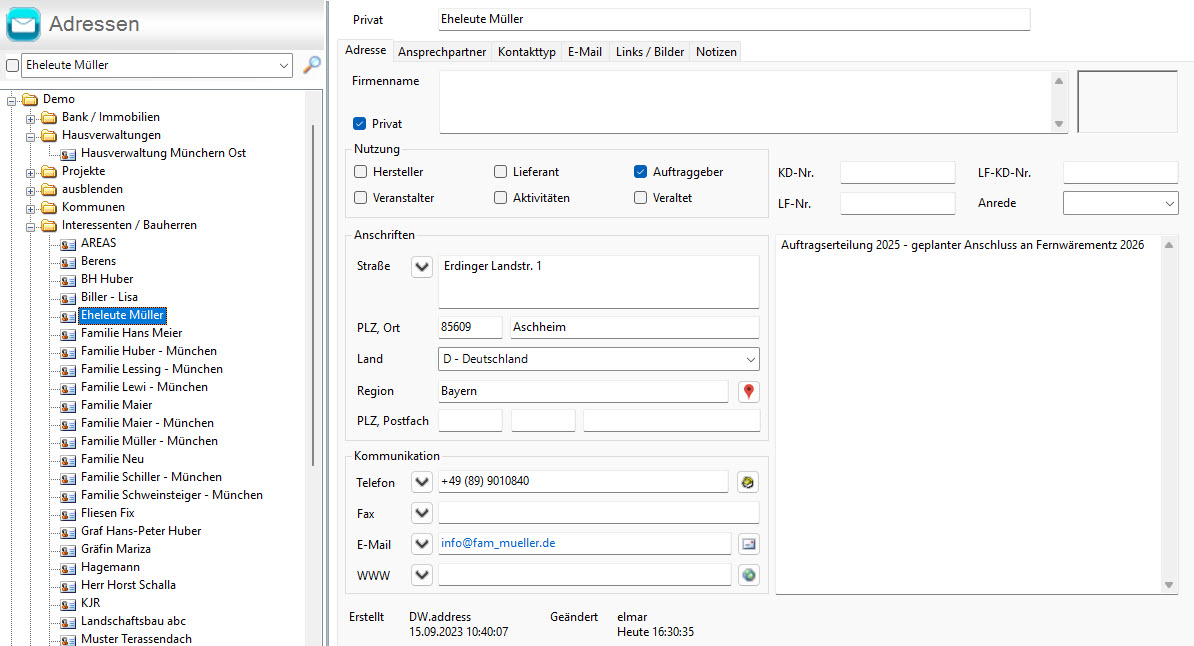Click the KD-Nr. input field
The width and height of the screenshot is (1194, 646).
click(x=897, y=173)
